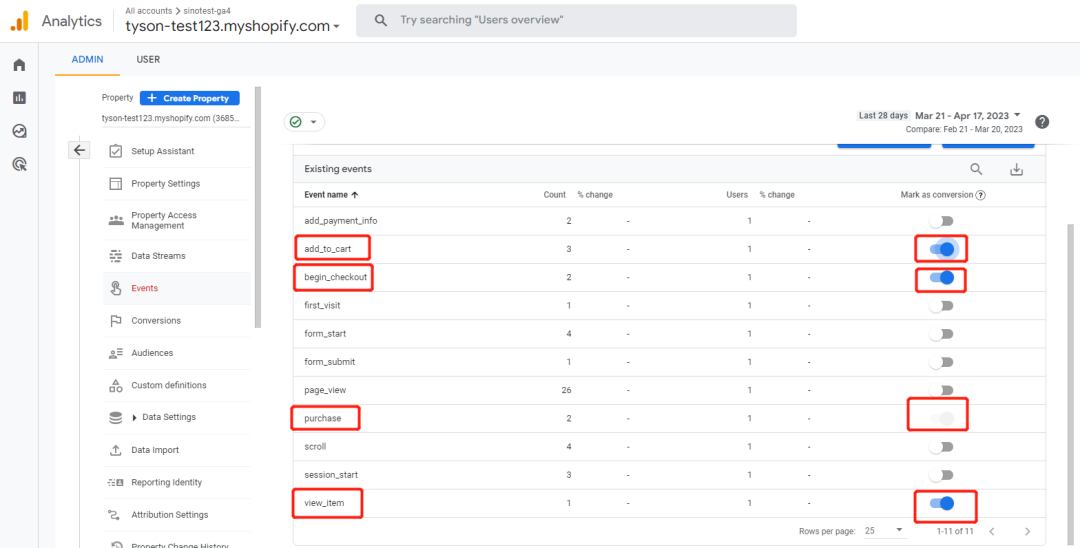Expand the Data Settings section
Viewport: 1080px width, 548px height.
tap(135, 418)
